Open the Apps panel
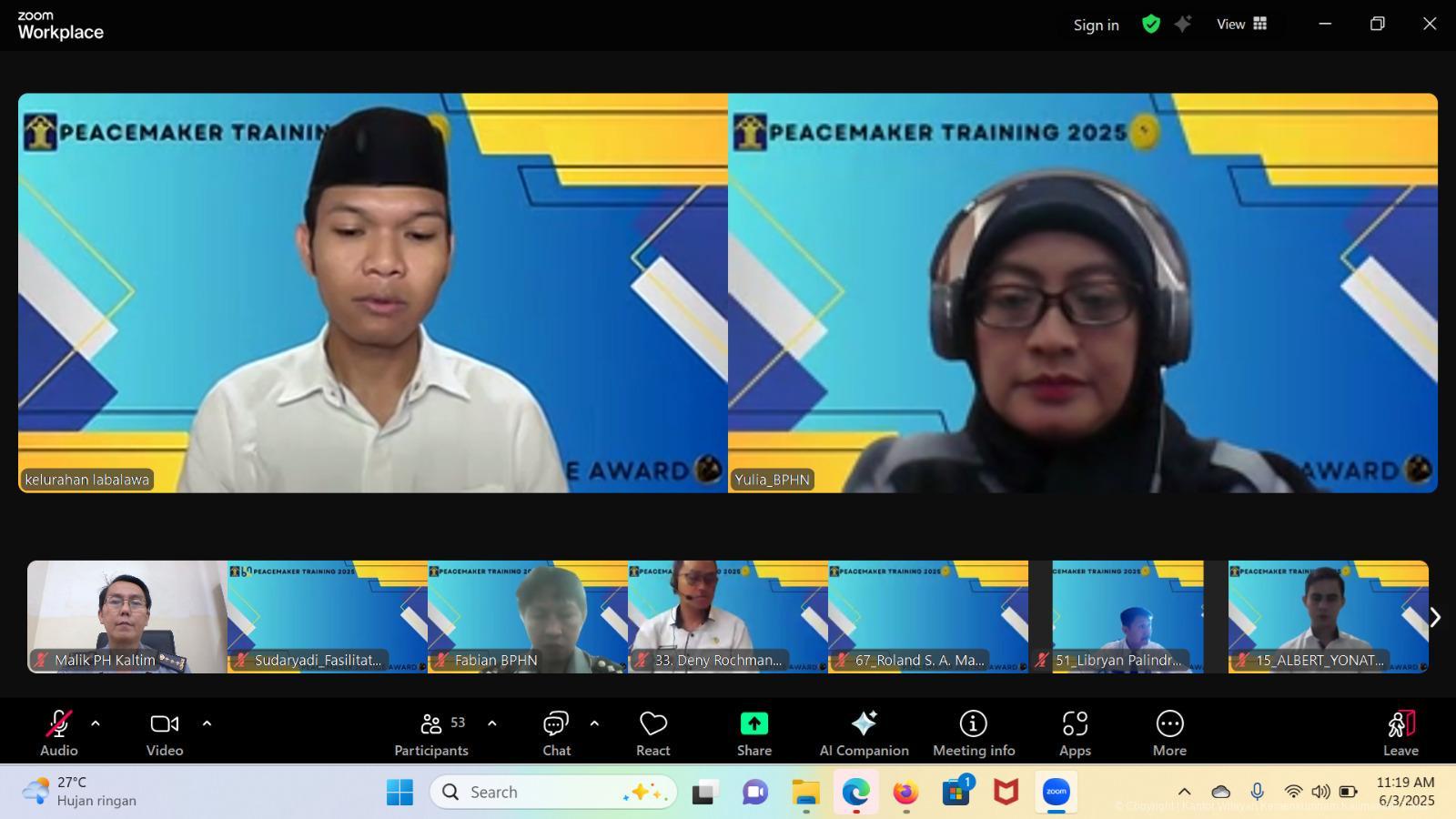1456x819 pixels. [x=1075, y=733]
